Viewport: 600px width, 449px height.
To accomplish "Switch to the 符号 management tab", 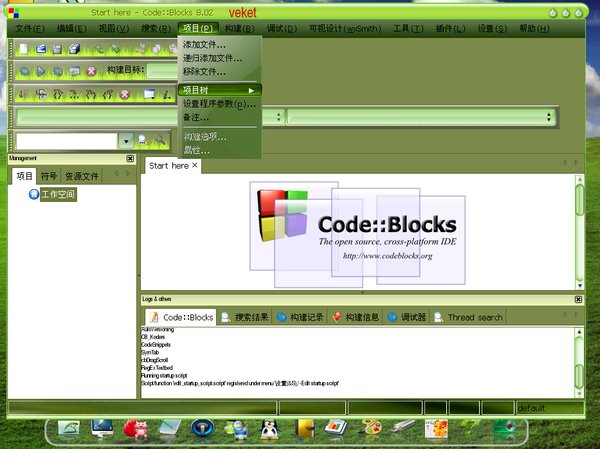I will [49, 176].
